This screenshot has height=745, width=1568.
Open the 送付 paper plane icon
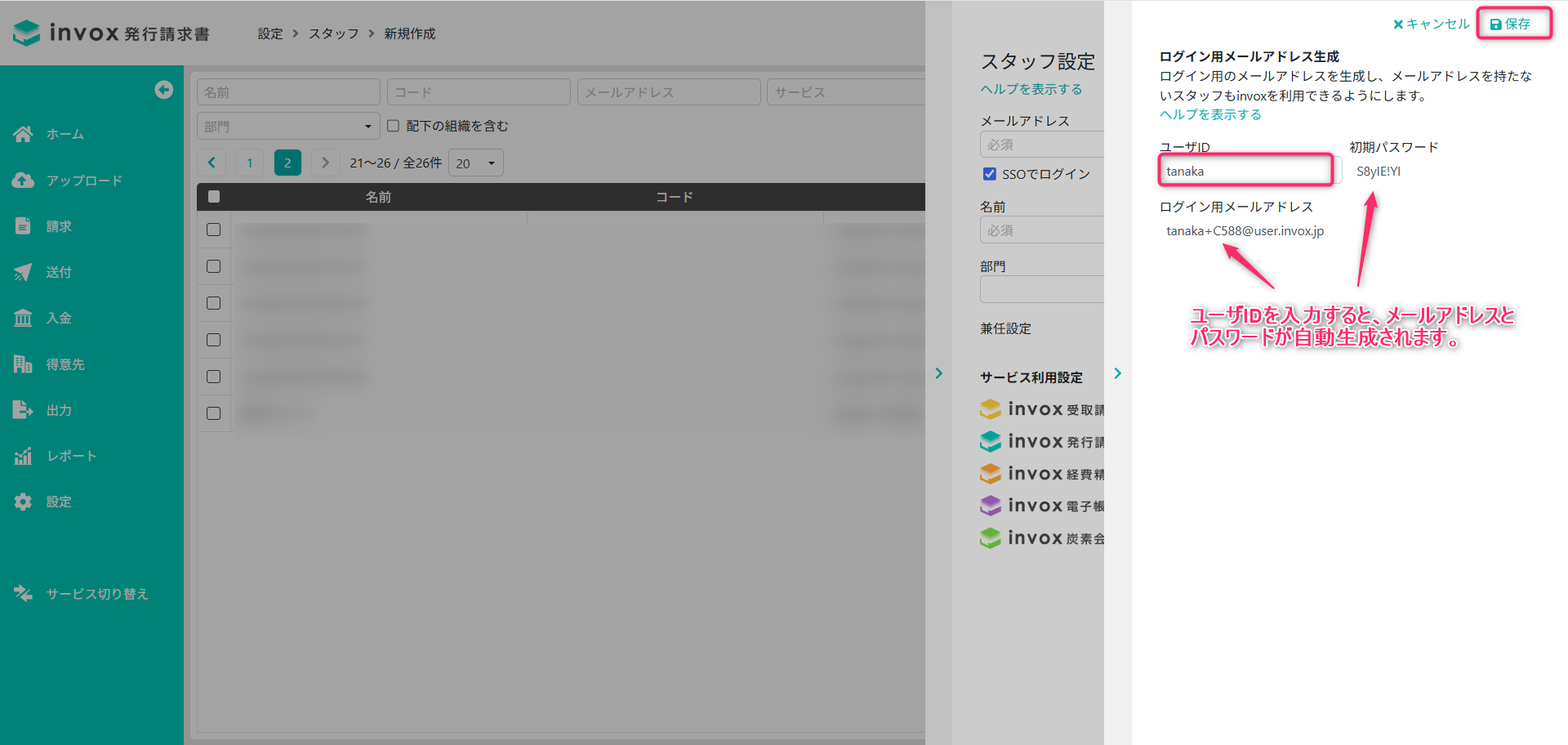click(23, 272)
